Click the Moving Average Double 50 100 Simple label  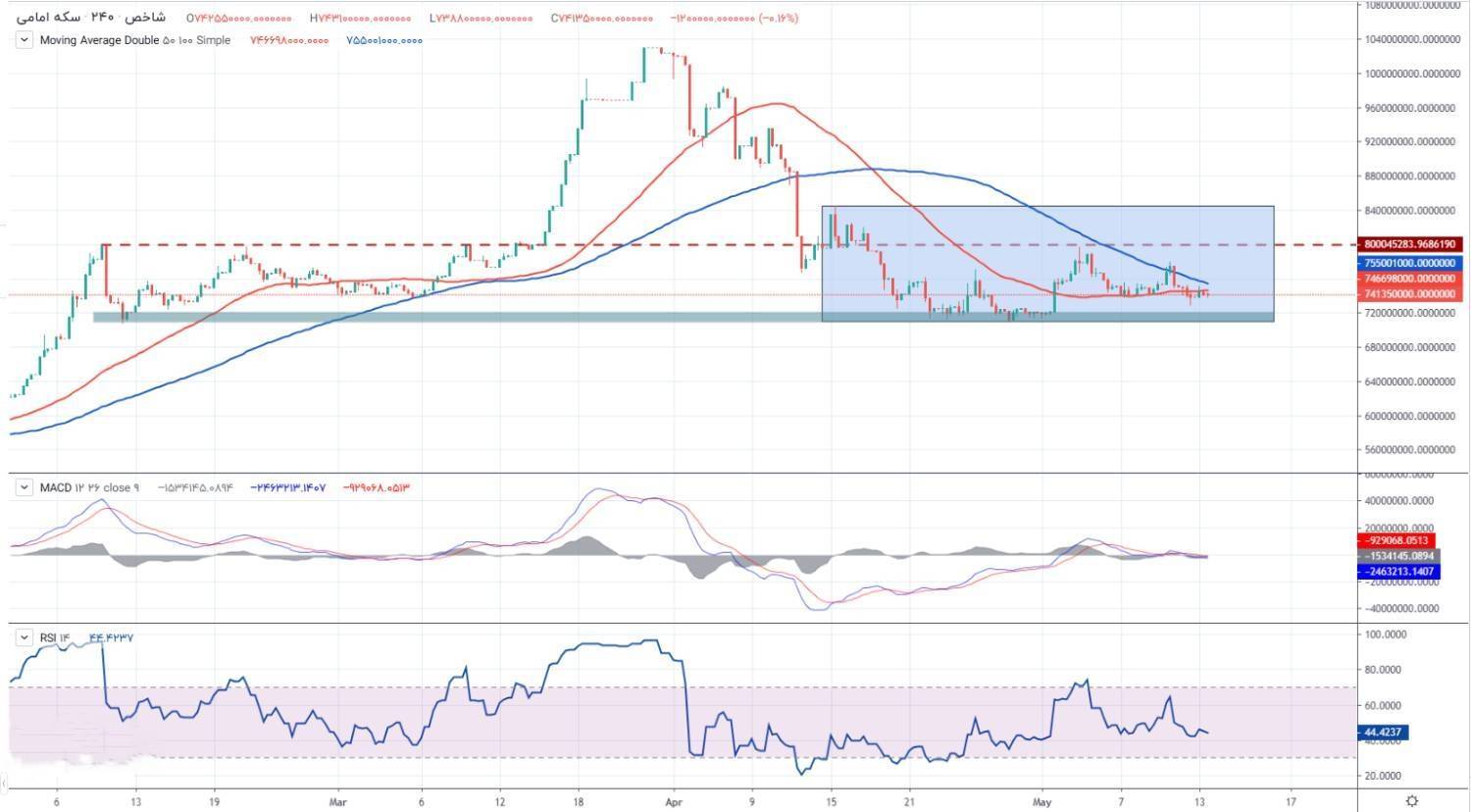[135, 40]
